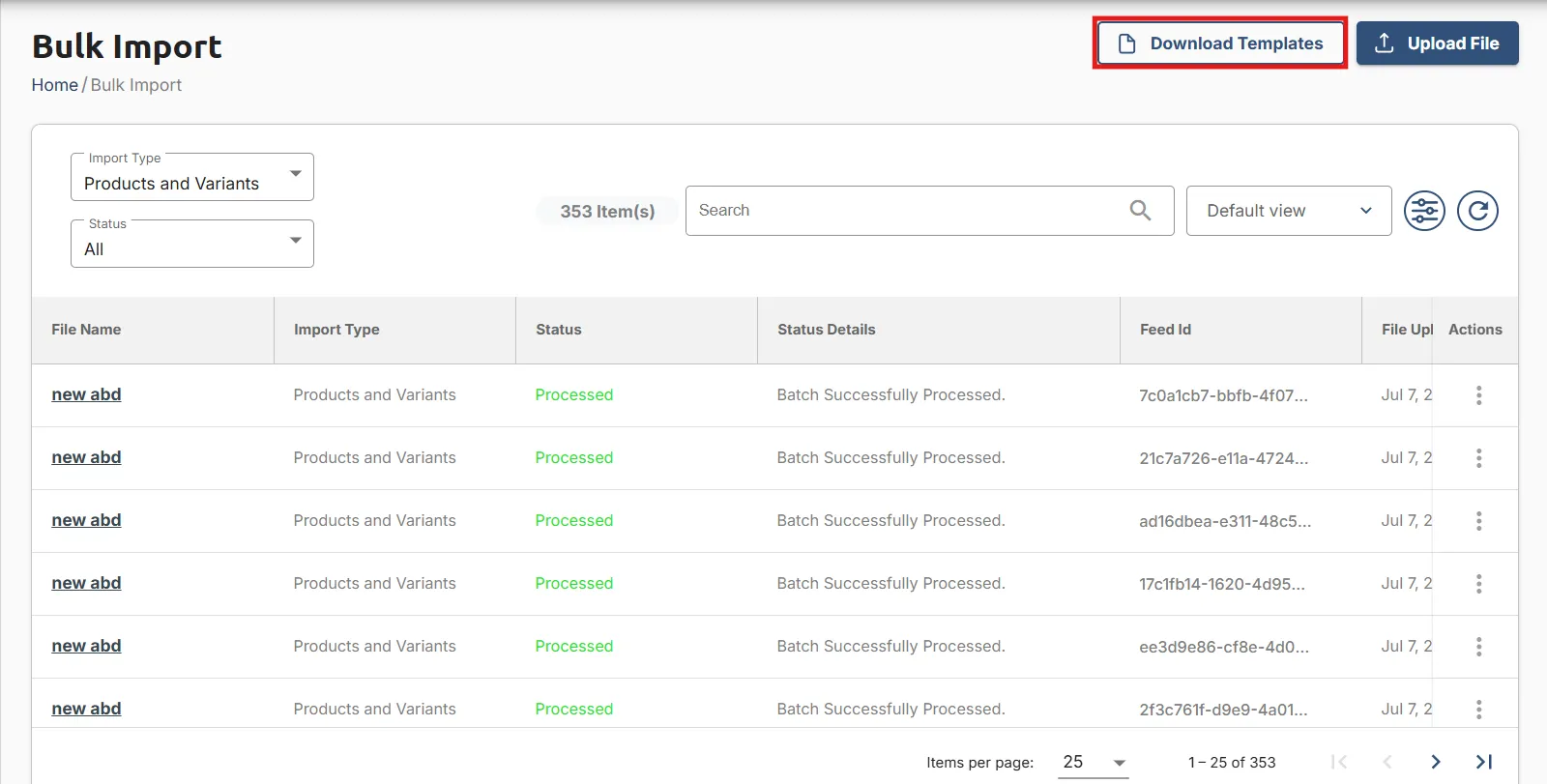The image size is (1547, 784).
Task: Open actions menu for feed 17c1fb14-1620-4d95
Action: (1478, 584)
